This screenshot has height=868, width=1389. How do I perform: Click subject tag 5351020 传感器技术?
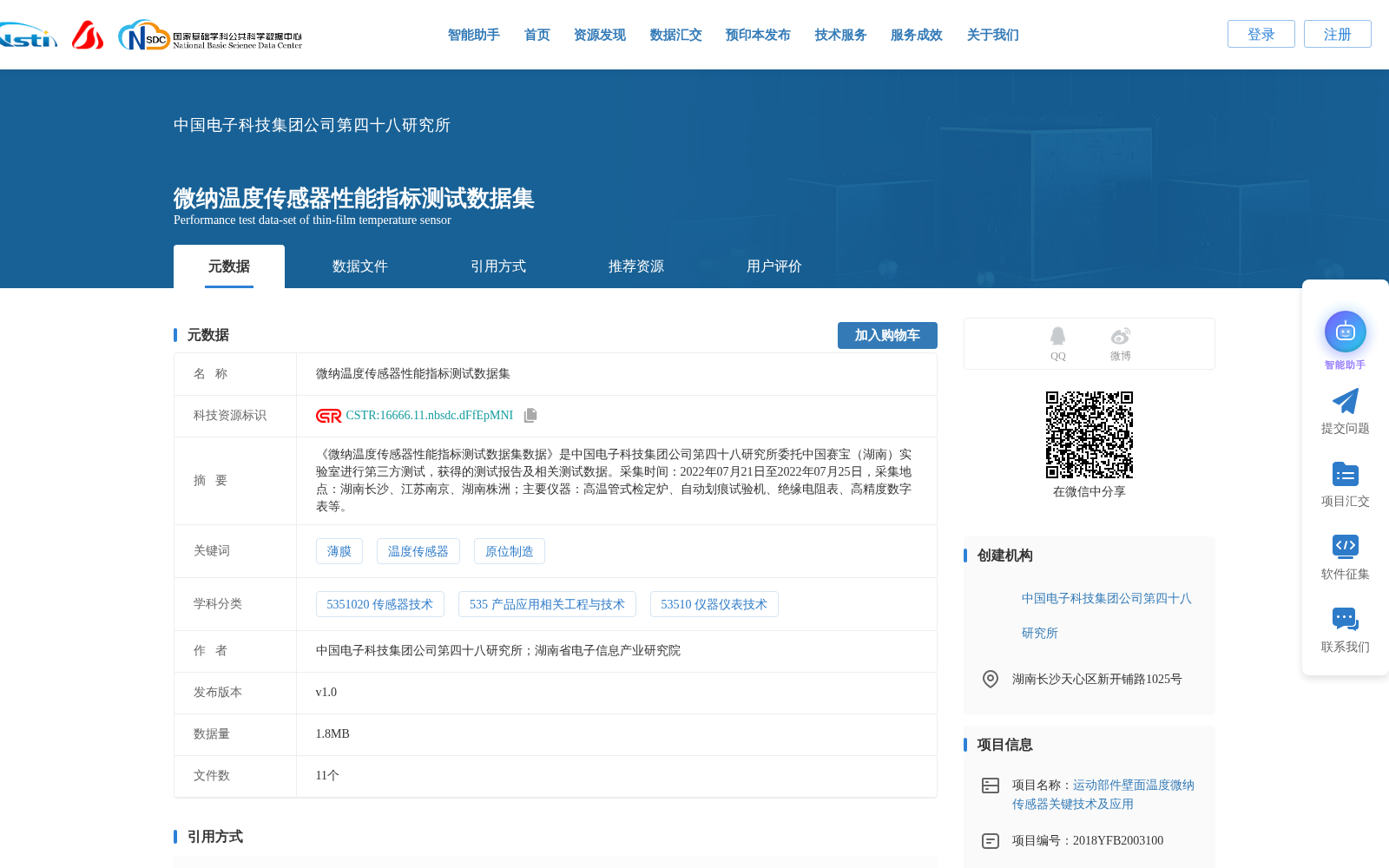pyautogui.click(x=380, y=604)
